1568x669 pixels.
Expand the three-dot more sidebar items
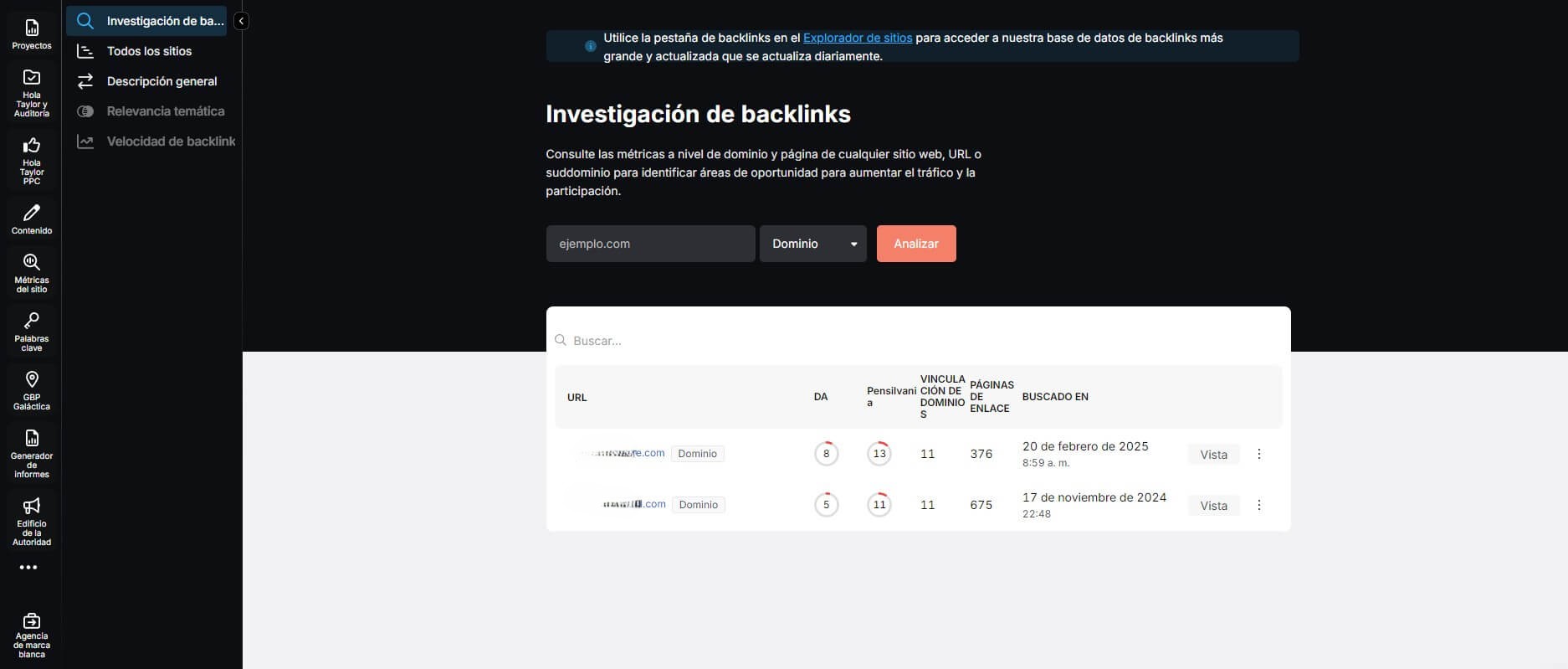pos(28,568)
